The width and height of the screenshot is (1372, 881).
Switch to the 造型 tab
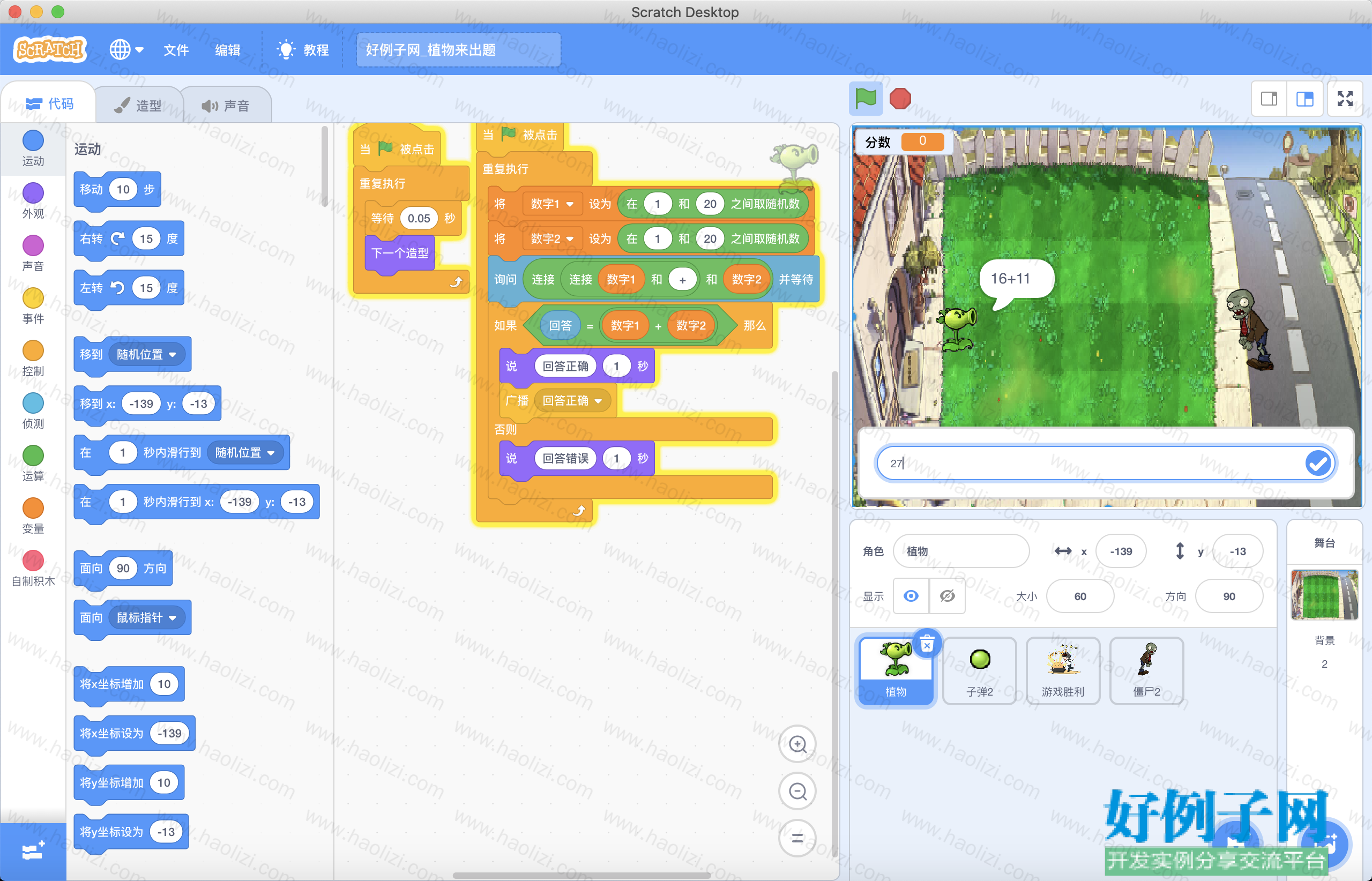point(138,105)
